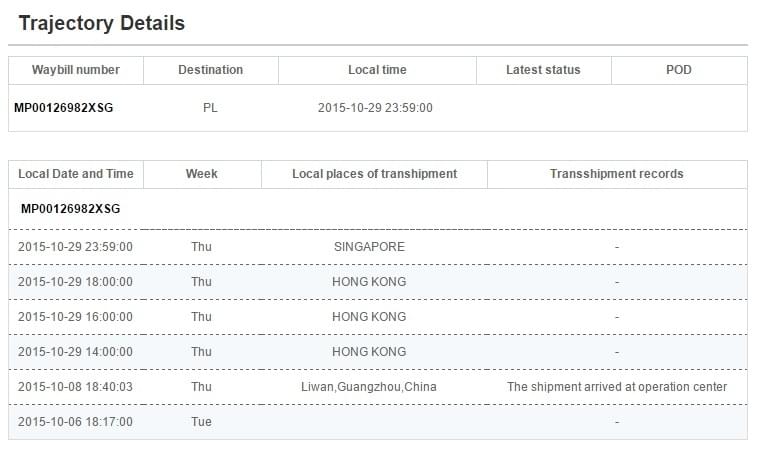Click the 2015-10-06 18:17:00 timestamp
This screenshot has height=455, width=768.
click(x=75, y=422)
